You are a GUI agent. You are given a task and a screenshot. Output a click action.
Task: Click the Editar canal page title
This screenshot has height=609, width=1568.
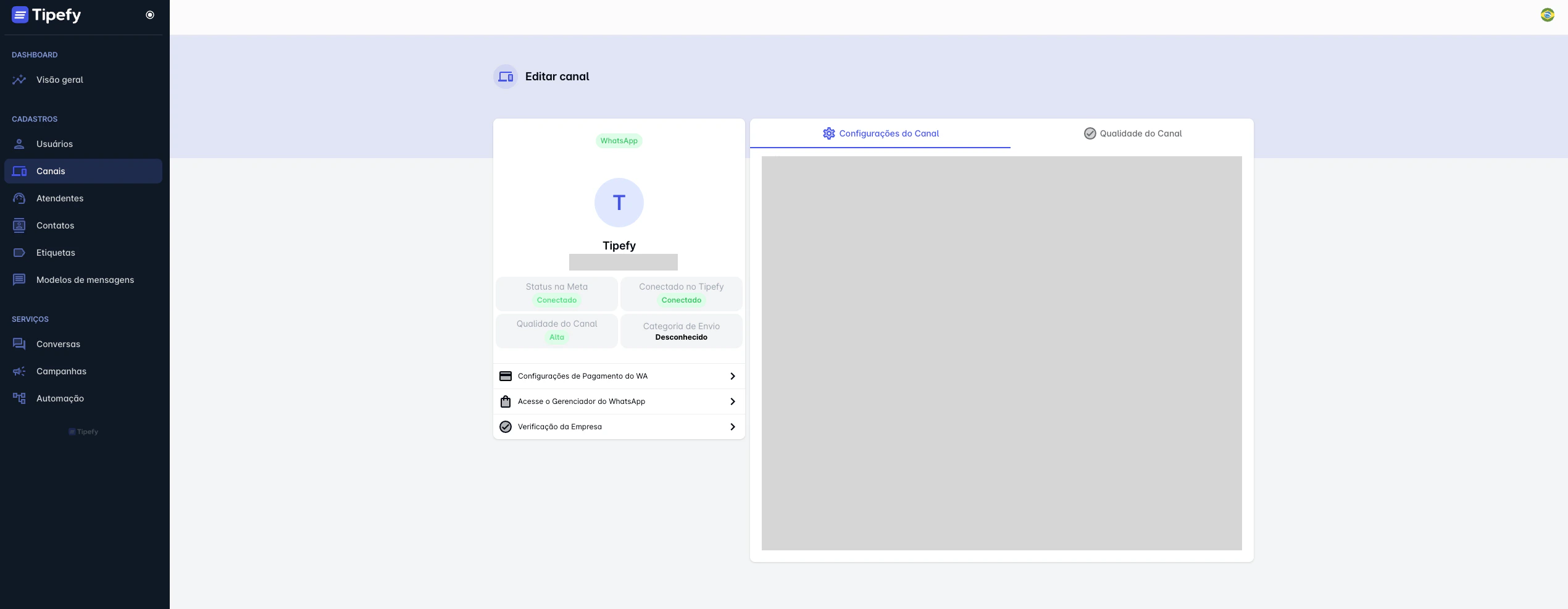557,77
